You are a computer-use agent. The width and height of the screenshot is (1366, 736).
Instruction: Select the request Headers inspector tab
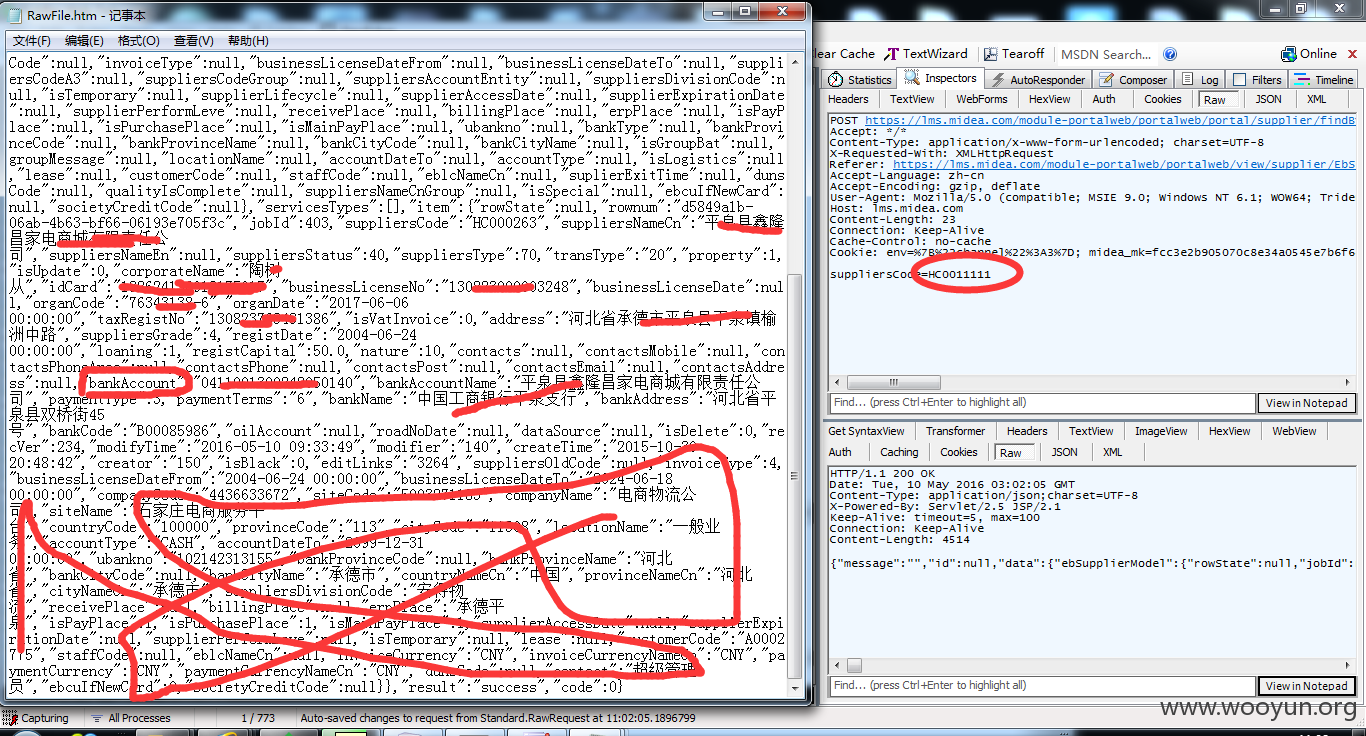click(848, 99)
